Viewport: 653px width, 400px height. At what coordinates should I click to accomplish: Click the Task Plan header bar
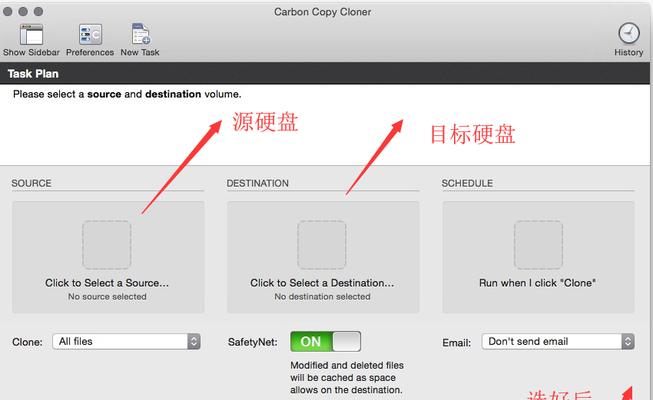pyautogui.click(x=325, y=74)
